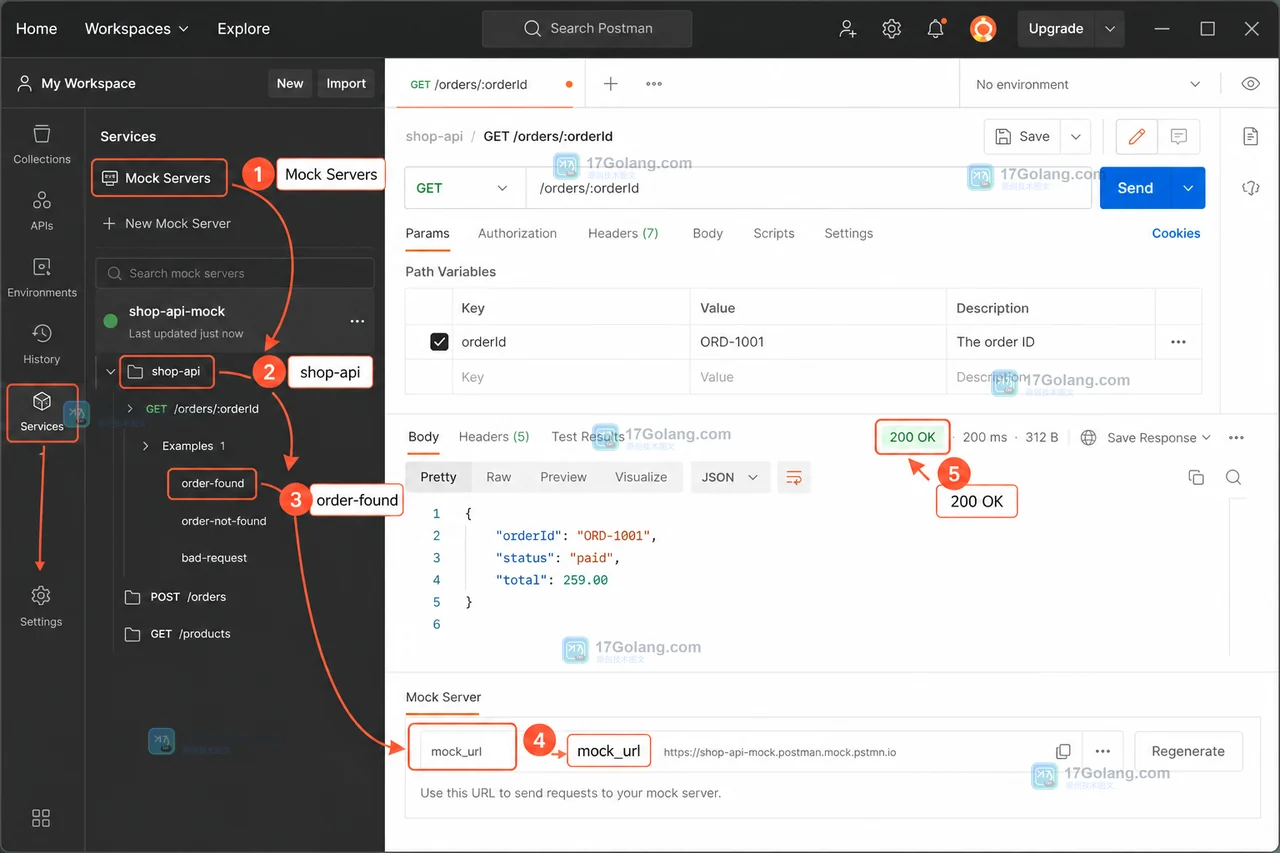The height and width of the screenshot is (853, 1280).
Task: Create new item with New button
Action: [290, 84]
